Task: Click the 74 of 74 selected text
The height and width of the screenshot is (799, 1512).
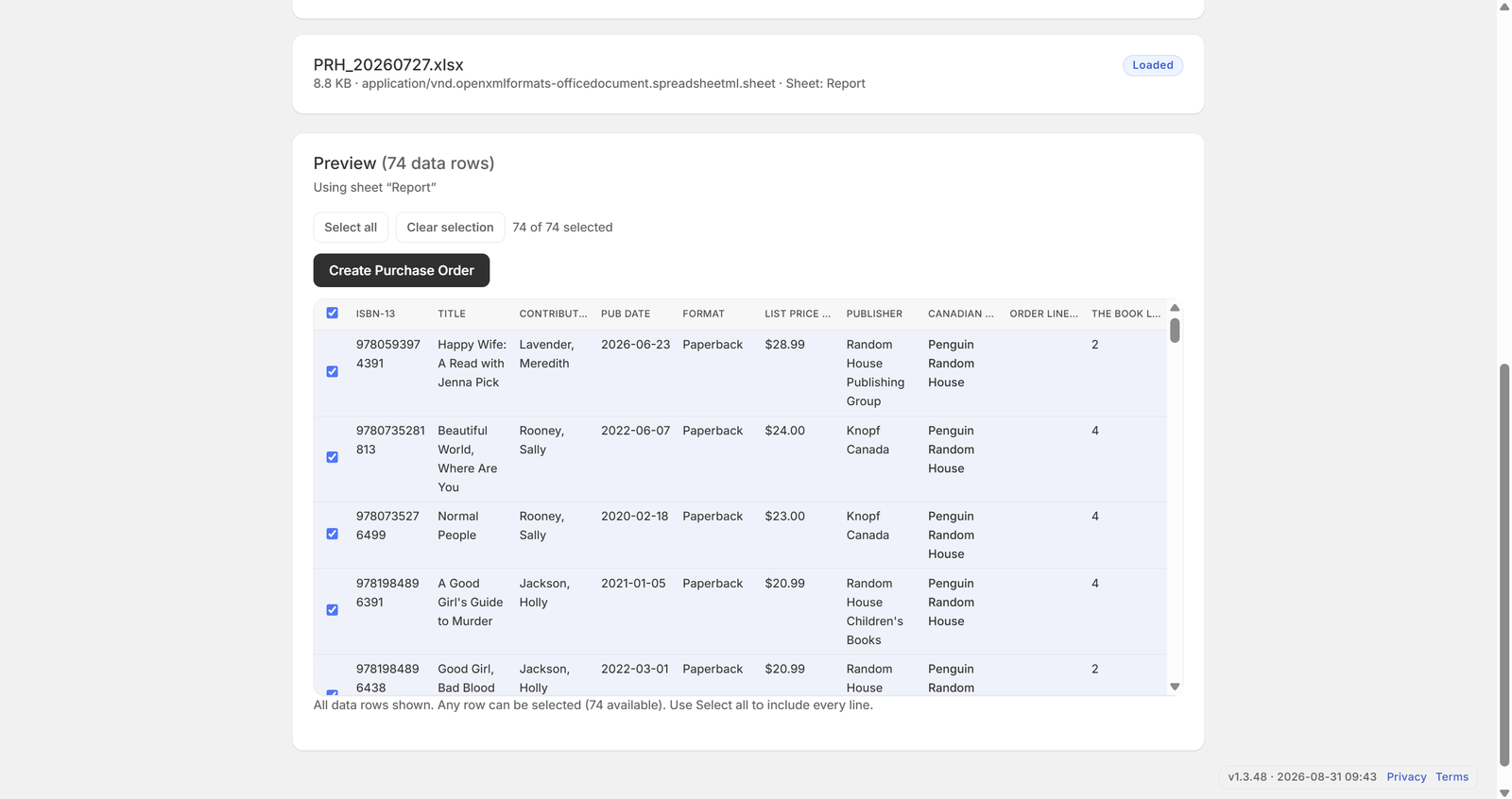Action: tap(562, 227)
